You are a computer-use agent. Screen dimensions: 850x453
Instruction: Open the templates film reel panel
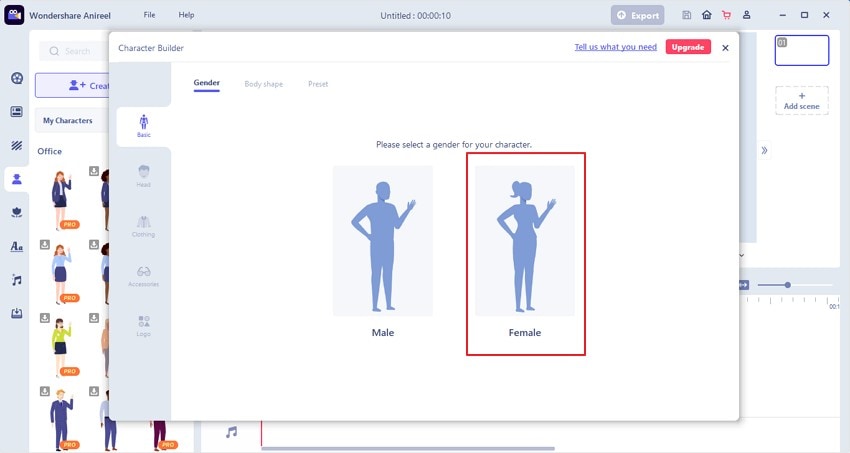(17, 78)
